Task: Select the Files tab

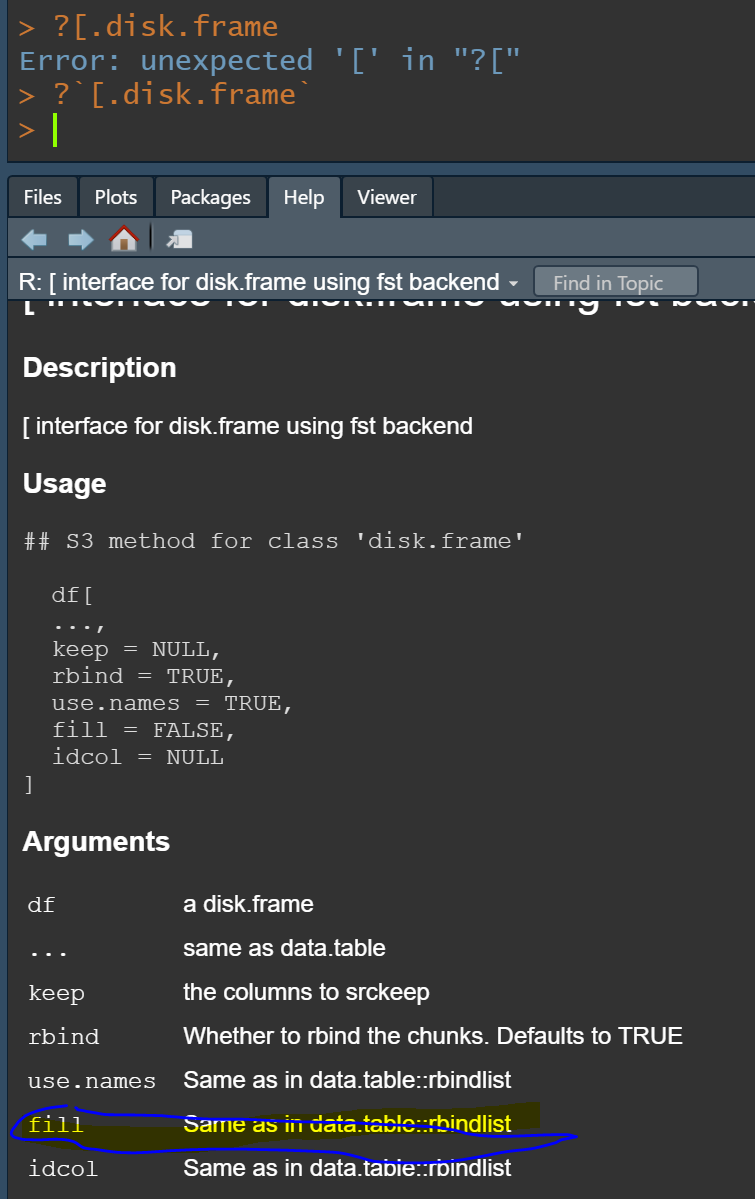Action: coord(42,196)
